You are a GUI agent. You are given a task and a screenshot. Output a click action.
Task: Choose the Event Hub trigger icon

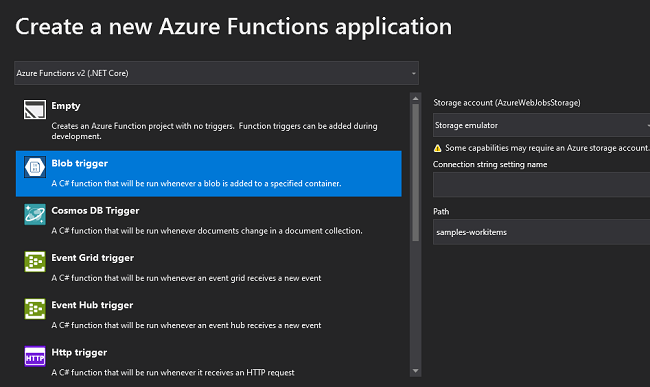pyautogui.click(x=35, y=309)
